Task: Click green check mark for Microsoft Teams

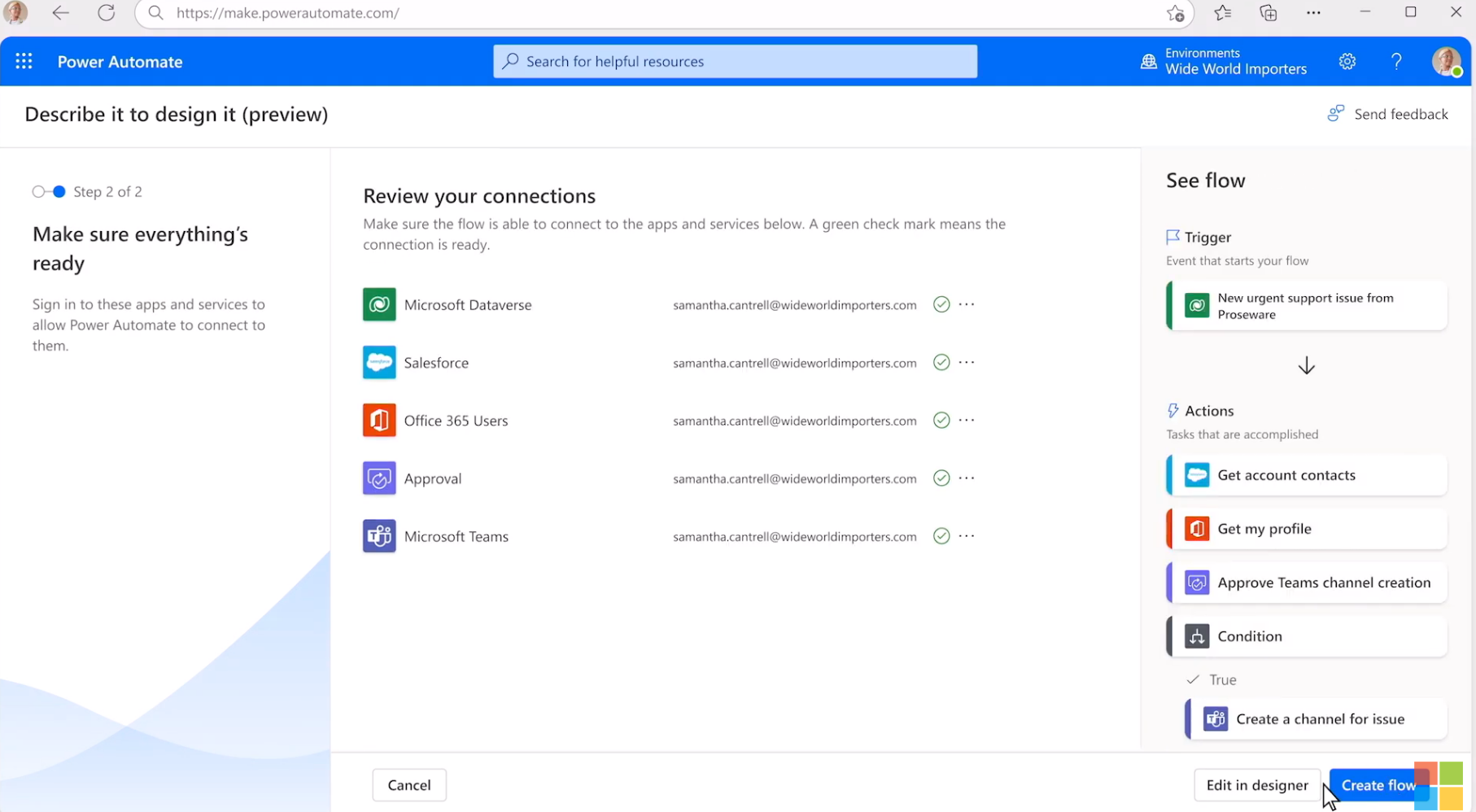Action: [x=941, y=535]
